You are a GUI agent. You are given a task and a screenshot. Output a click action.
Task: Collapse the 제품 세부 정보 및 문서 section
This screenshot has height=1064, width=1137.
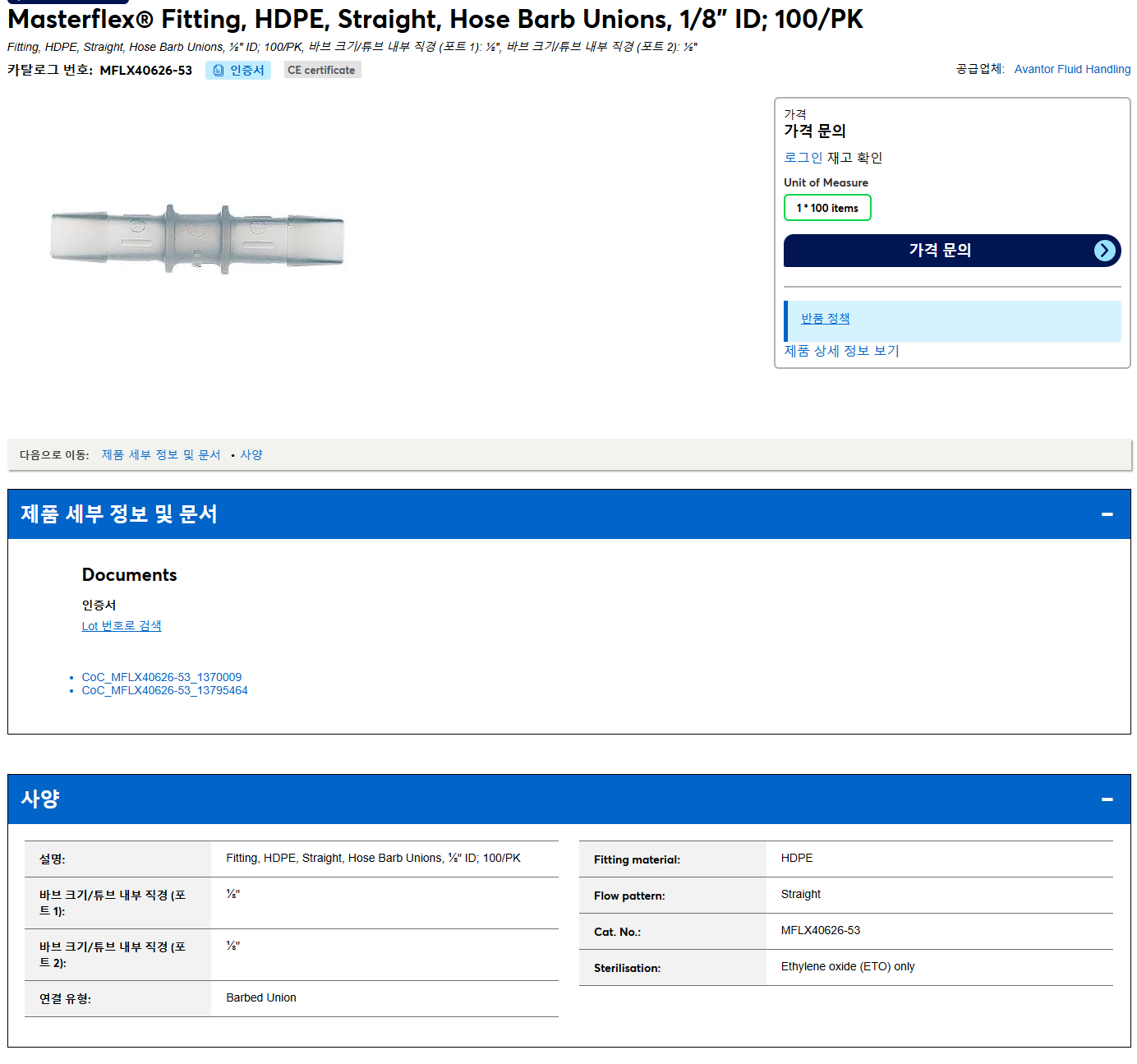tap(1107, 514)
